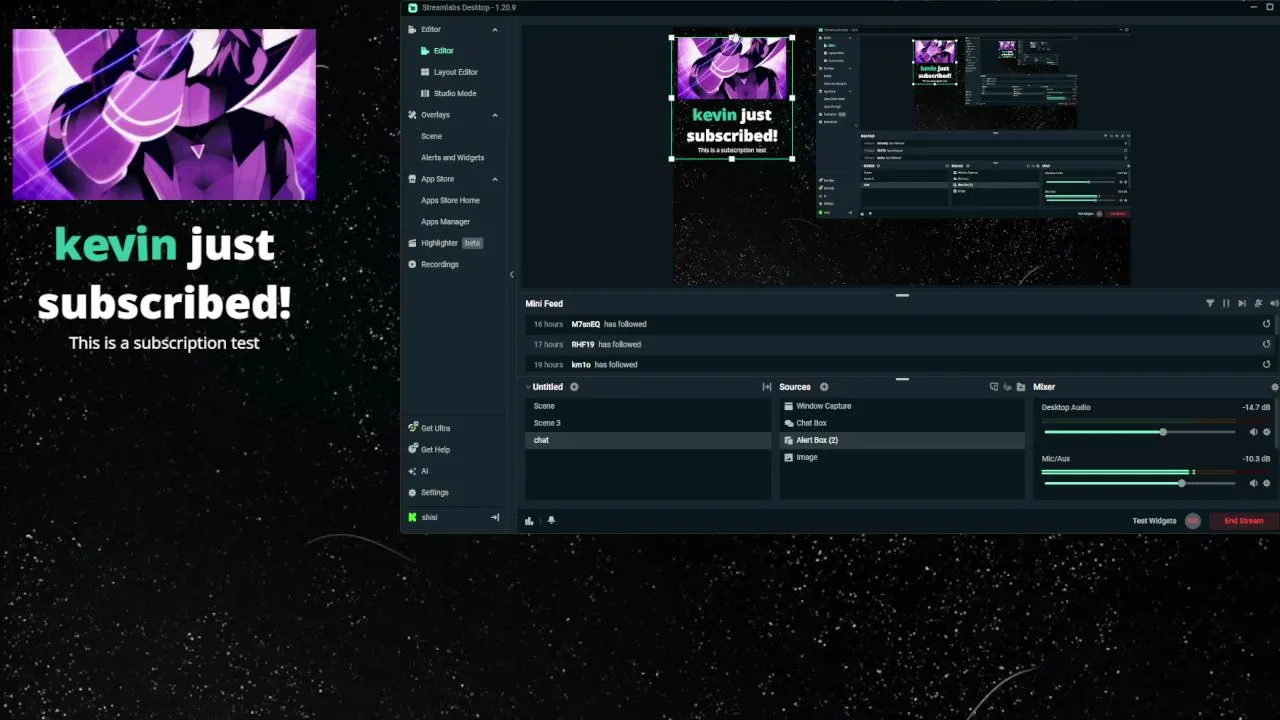Pause the Mini Feed alert queue
1280x720 pixels.
point(1226,303)
